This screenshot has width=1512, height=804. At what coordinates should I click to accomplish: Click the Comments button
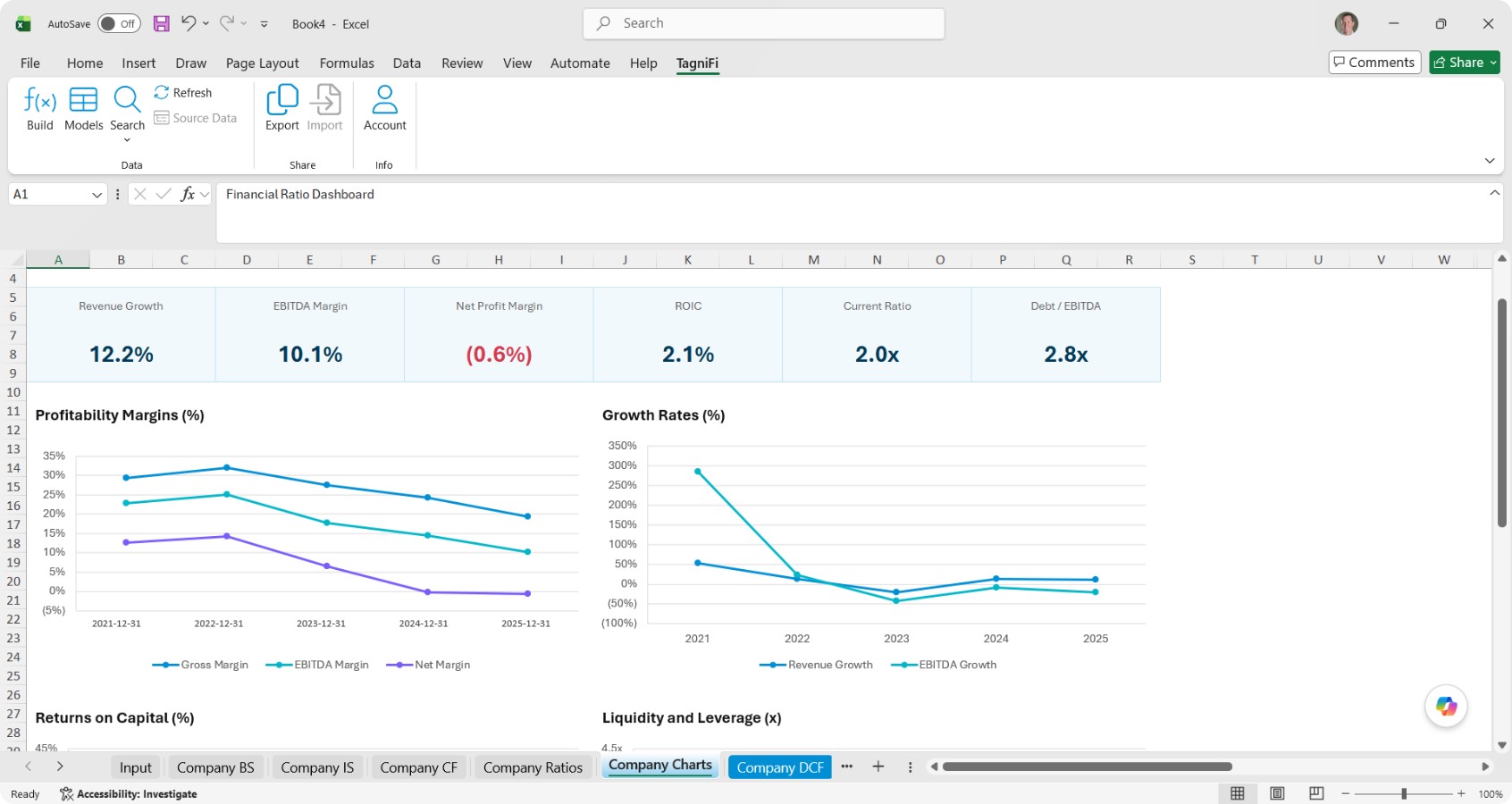pos(1374,63)
